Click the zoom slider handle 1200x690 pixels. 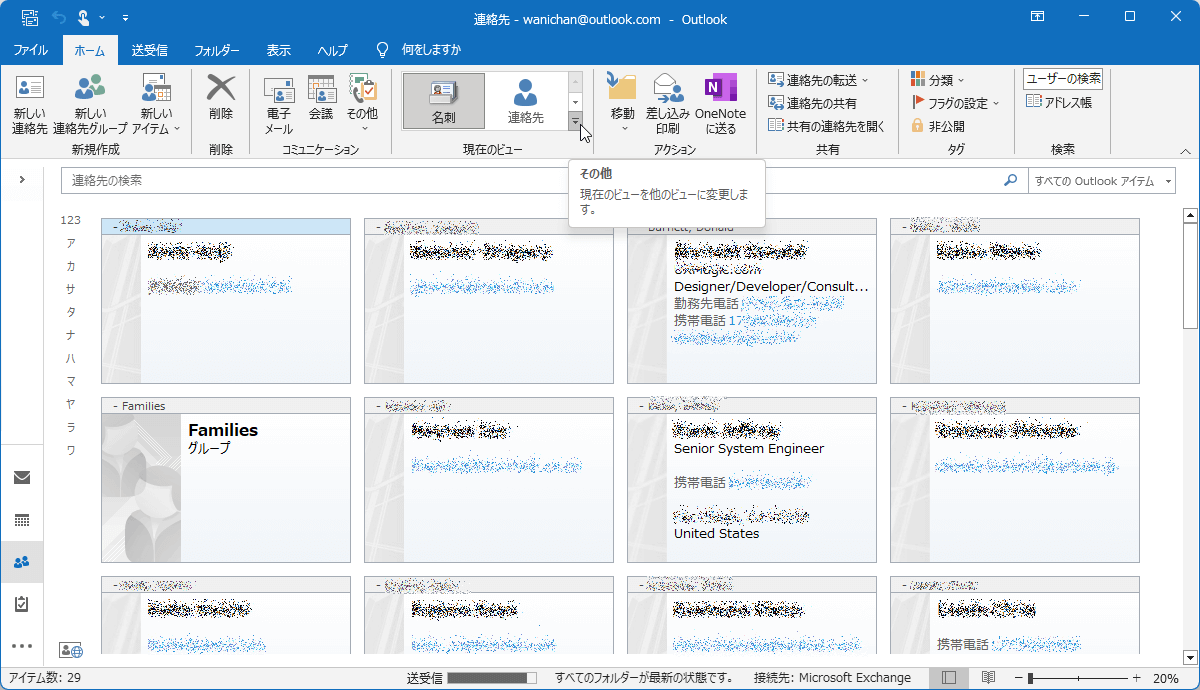(1030, 677)
